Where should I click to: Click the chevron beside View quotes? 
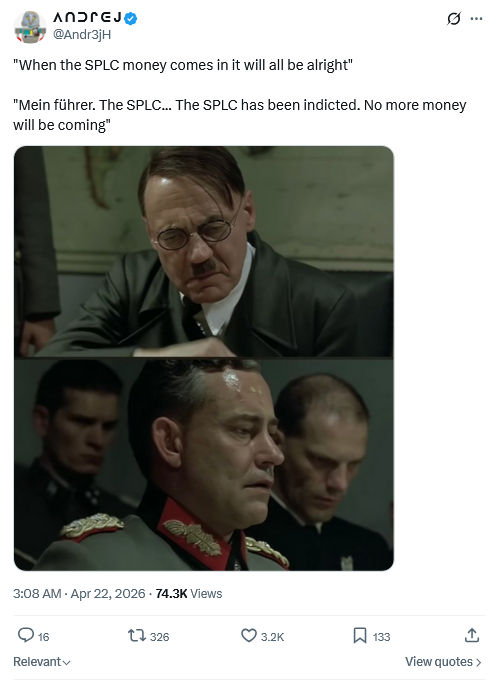[478, 662]
